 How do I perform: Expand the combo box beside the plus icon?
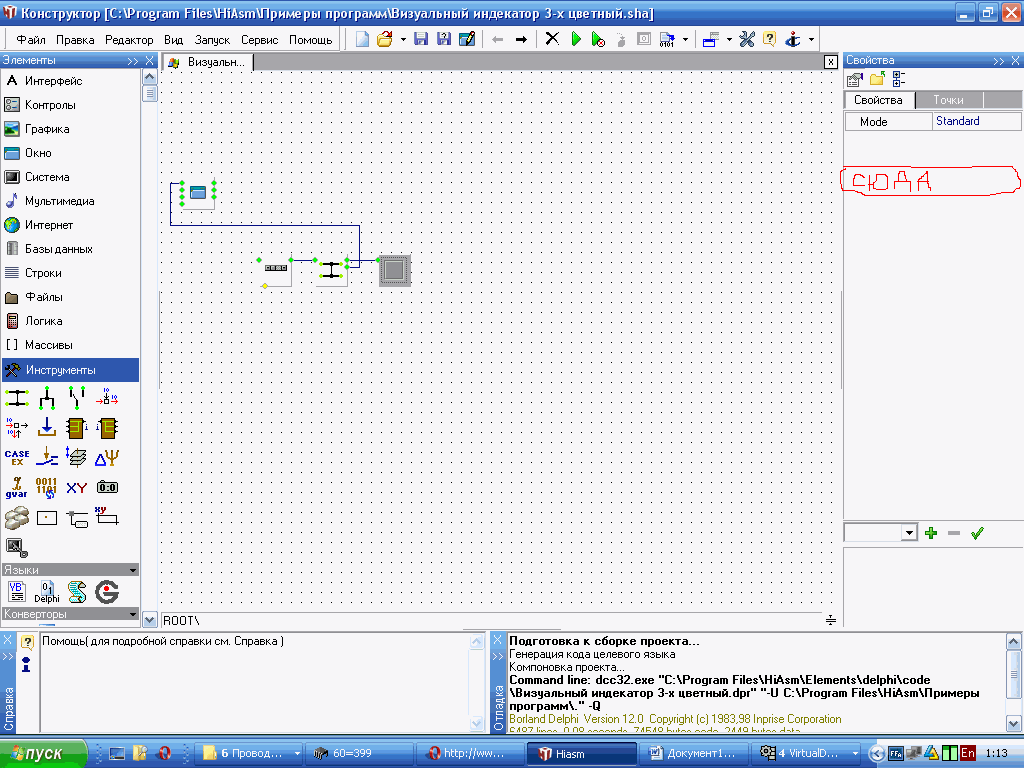coord(909,533)
